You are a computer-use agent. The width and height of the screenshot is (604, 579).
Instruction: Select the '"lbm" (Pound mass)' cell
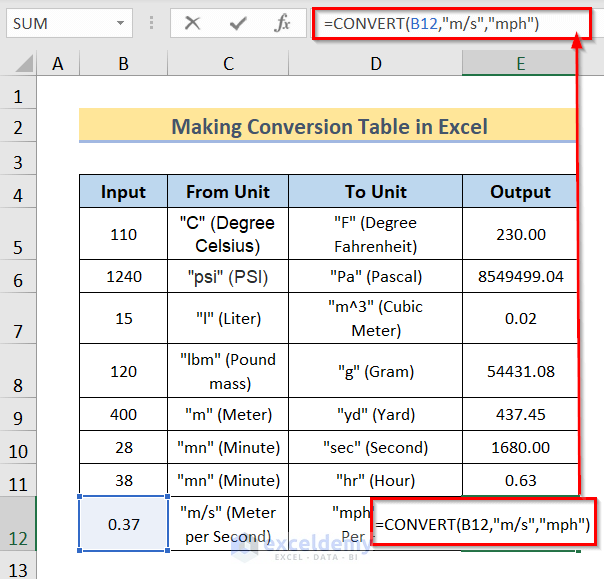pyautogui.click(x=228, y=371)
